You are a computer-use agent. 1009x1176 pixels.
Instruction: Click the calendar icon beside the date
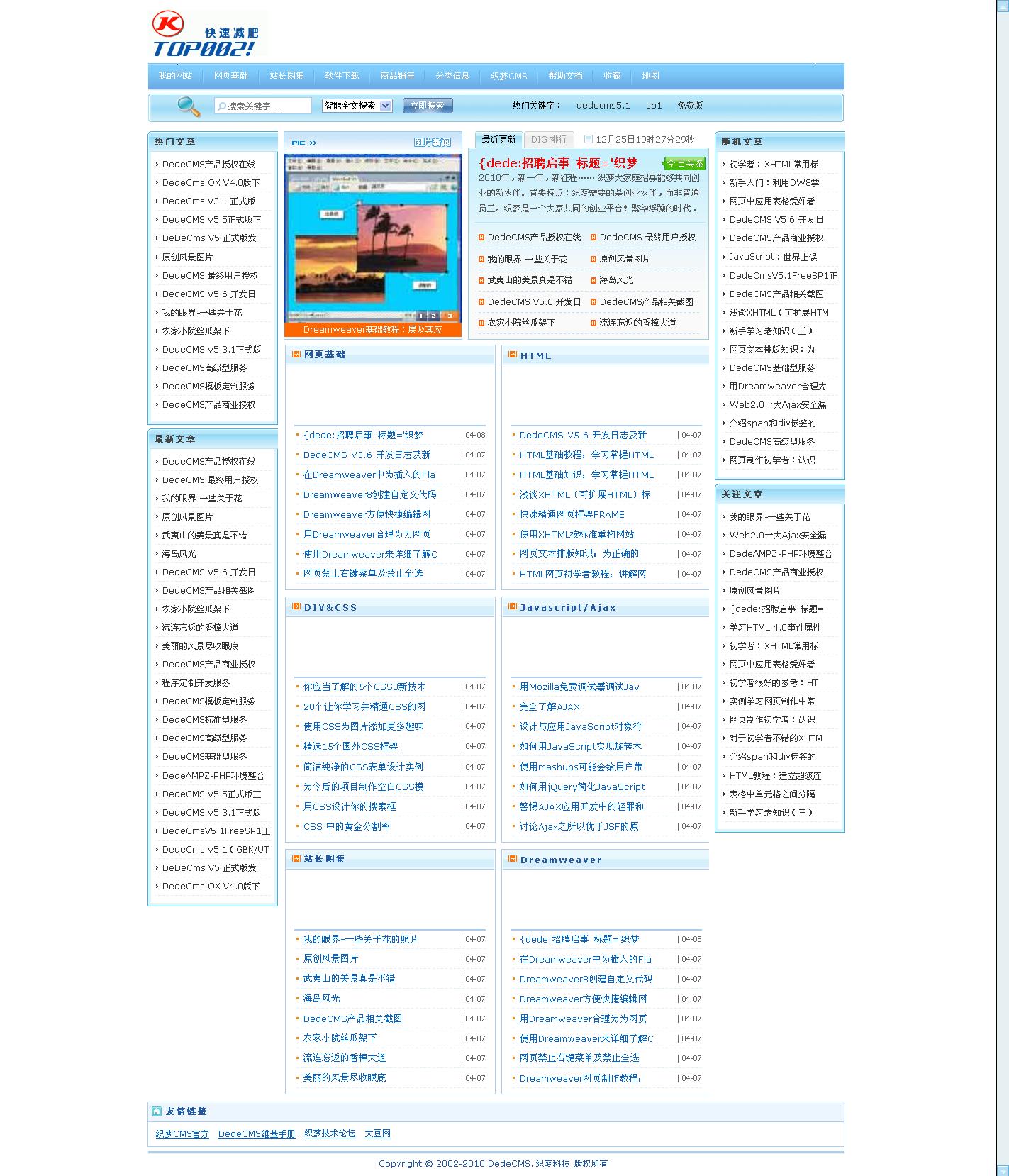[588, 140]
